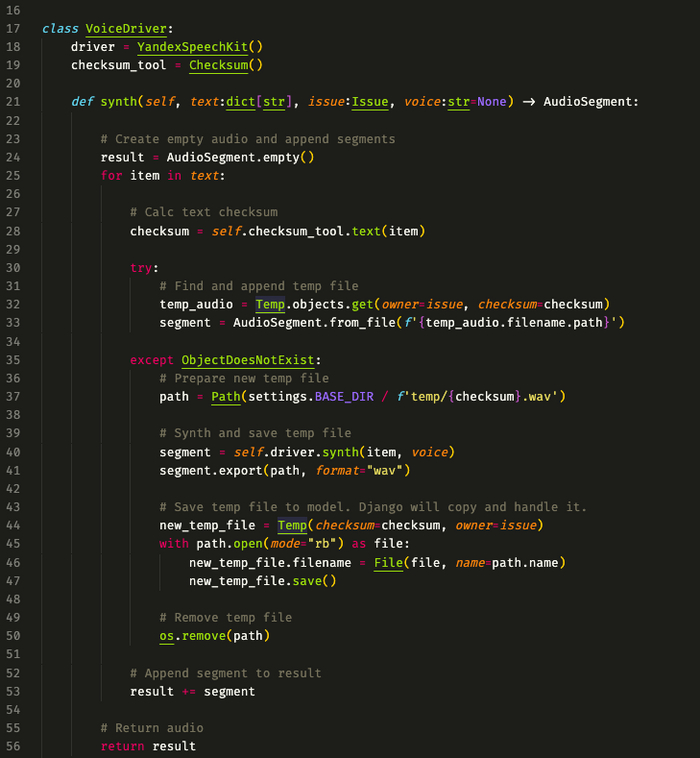Click the synth method name in its definition

[119, 102]
